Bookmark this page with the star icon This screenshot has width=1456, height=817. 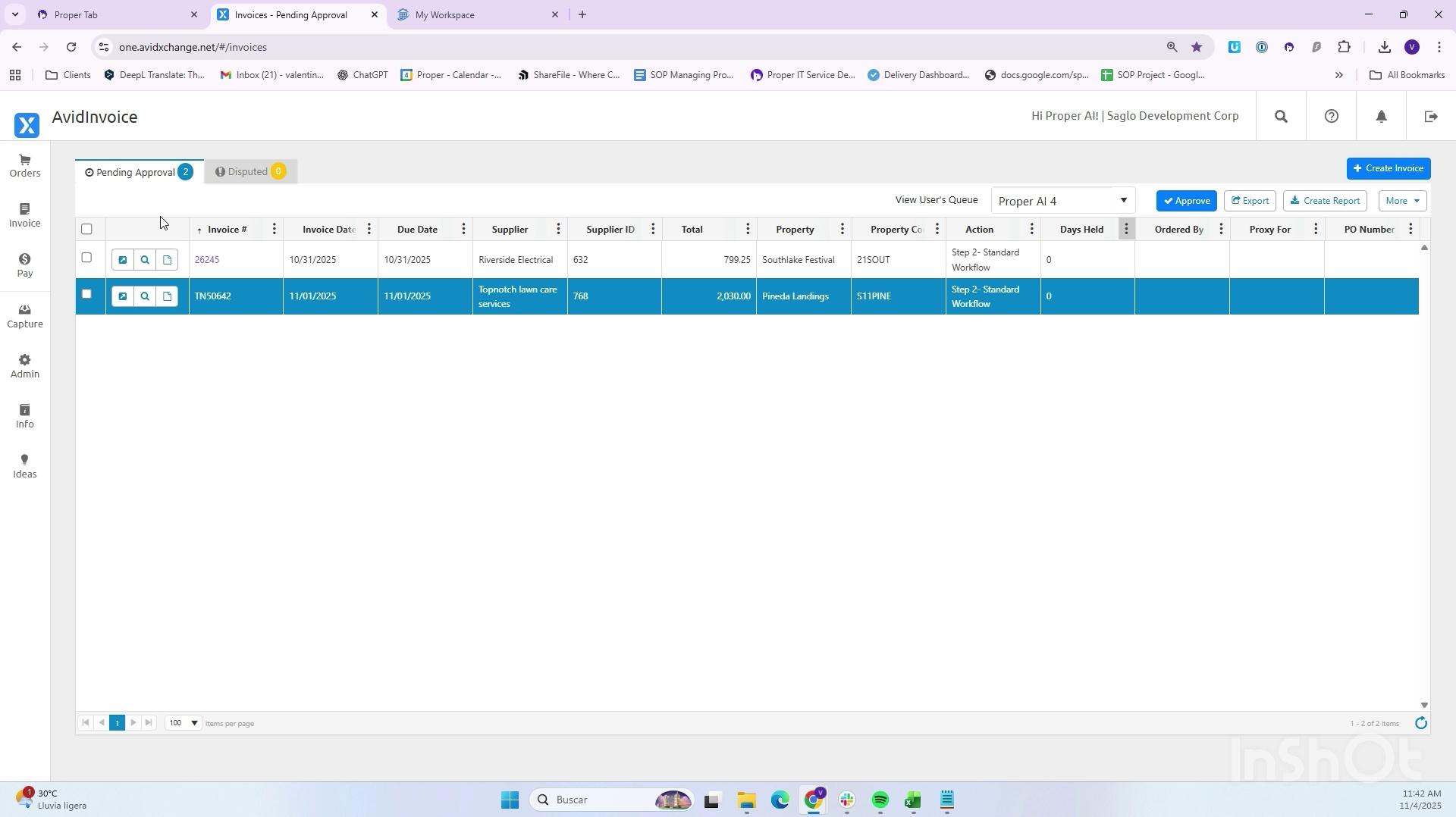(x=1197, y=47)
